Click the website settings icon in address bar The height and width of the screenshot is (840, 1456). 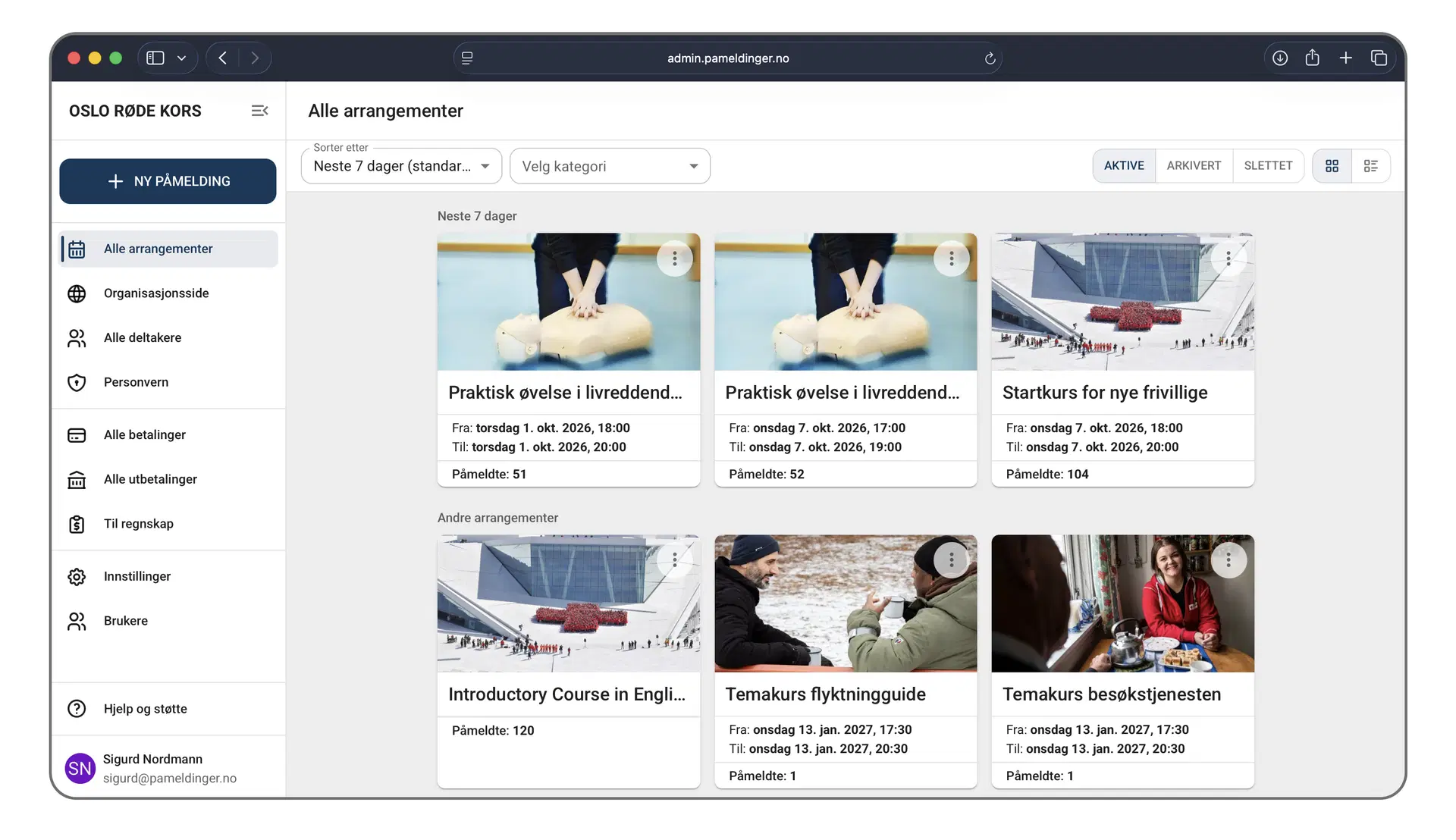point(467,58)
